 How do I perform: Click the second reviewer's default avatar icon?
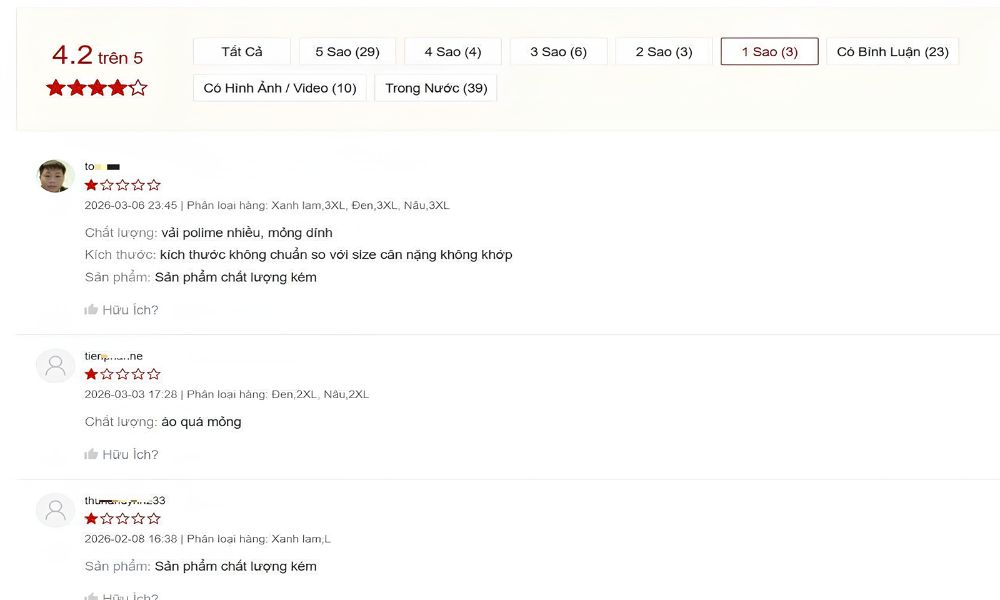[56, 366]
